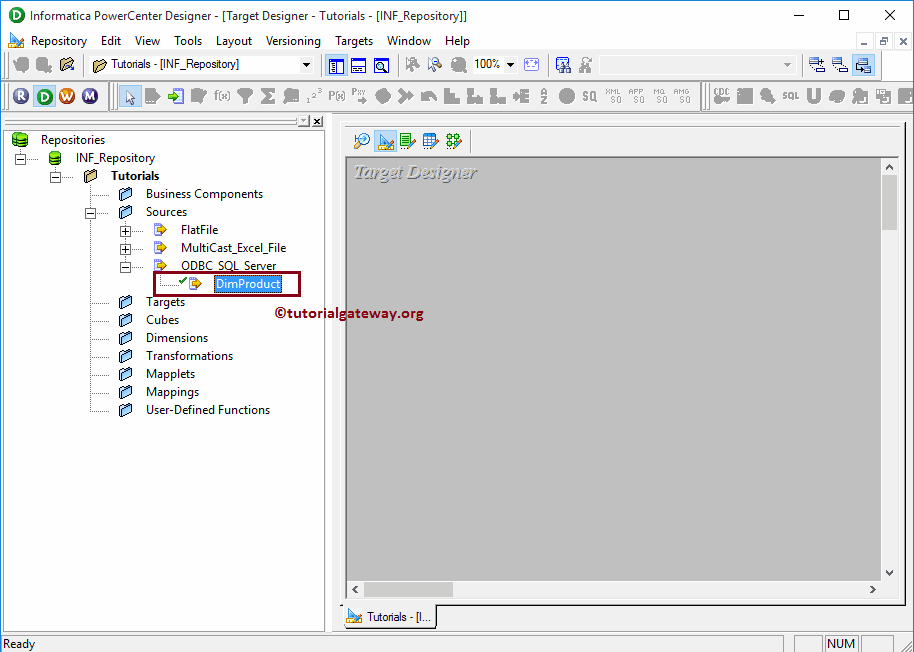This screenshot has height=652, width=914.
Task: Open Workflow Monitor via M icon
Action: coord(91,95)
